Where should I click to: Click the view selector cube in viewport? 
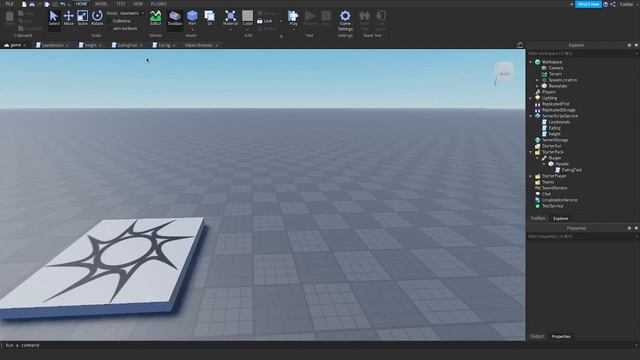point(504,72)
